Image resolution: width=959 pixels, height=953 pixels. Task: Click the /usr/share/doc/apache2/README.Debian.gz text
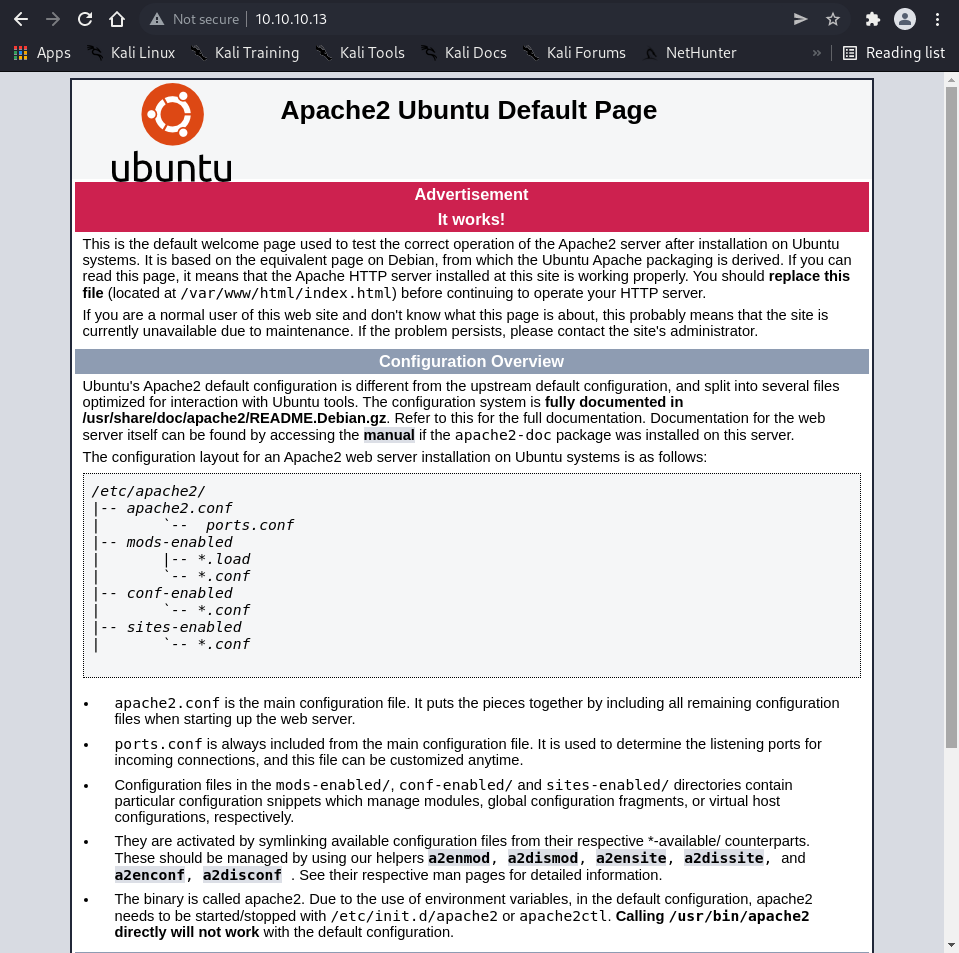coord(234,418)
